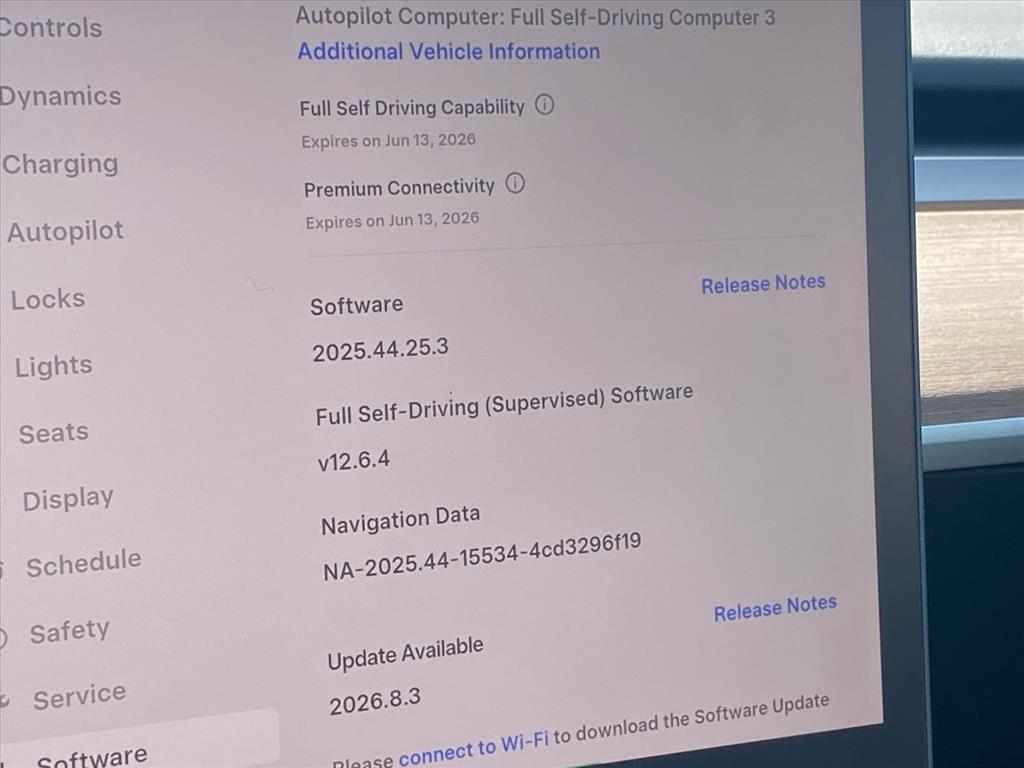1024x768 pixels.
Task: Choose Seats in the sidebar
Action: (54, 433)
